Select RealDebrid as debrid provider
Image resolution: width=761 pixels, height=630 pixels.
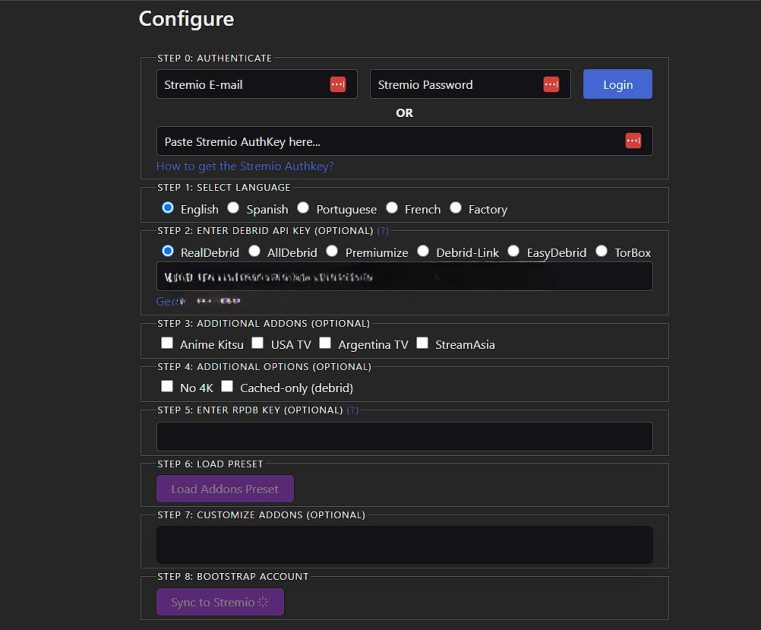(167, 251)
